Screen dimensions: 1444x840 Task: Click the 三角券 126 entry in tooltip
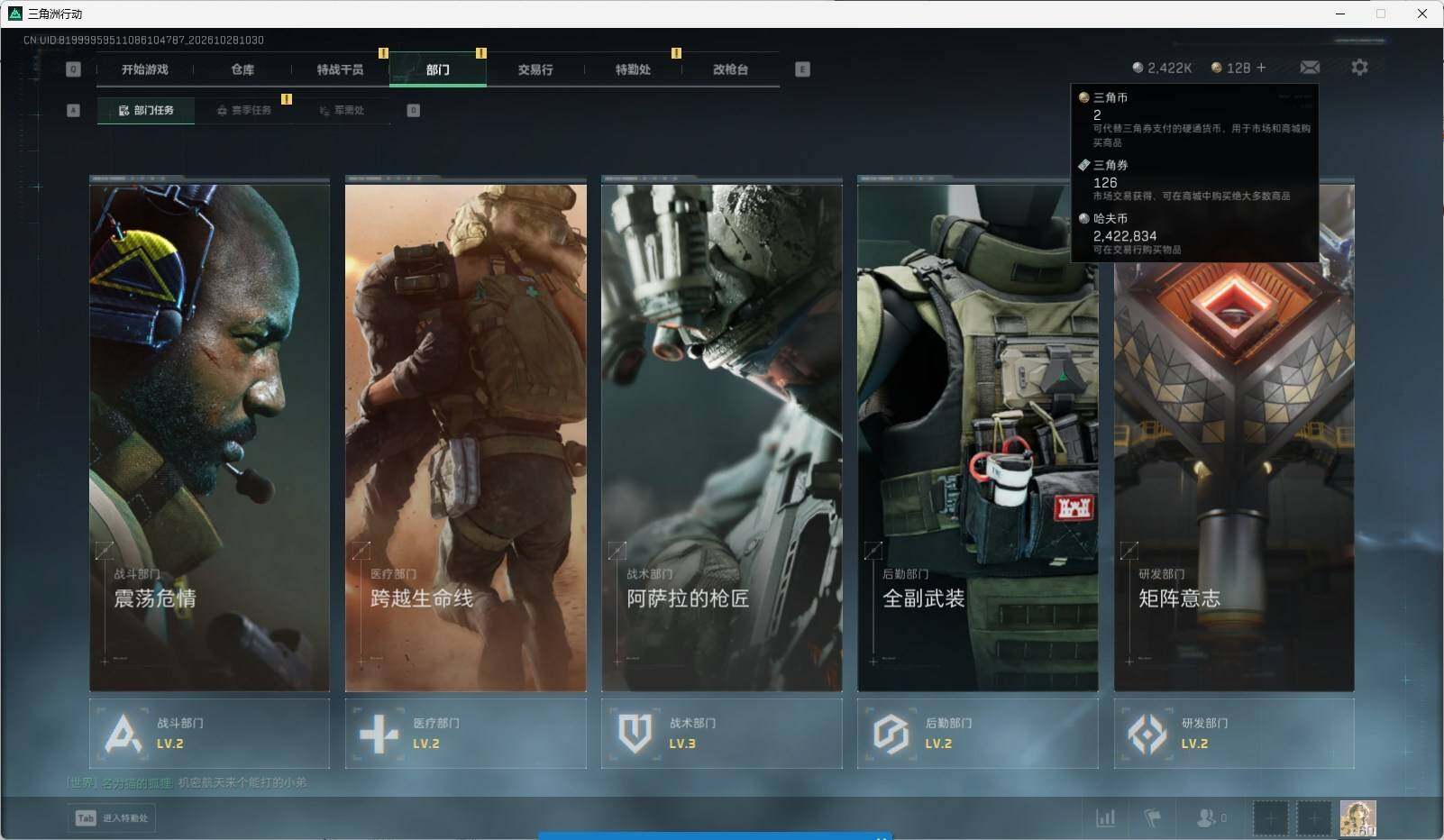[x=1193, y=179]
